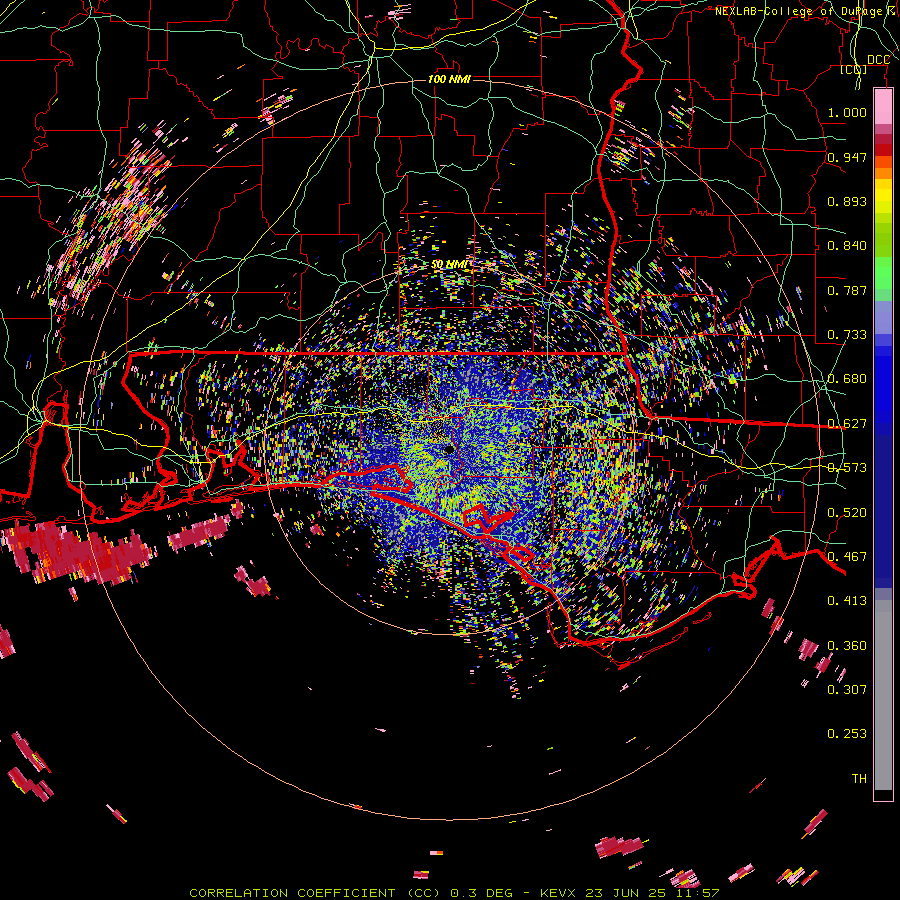Select the 0.627 value on the scale
The width and height of the screenshot is (900, 900).
click(847, 424)
